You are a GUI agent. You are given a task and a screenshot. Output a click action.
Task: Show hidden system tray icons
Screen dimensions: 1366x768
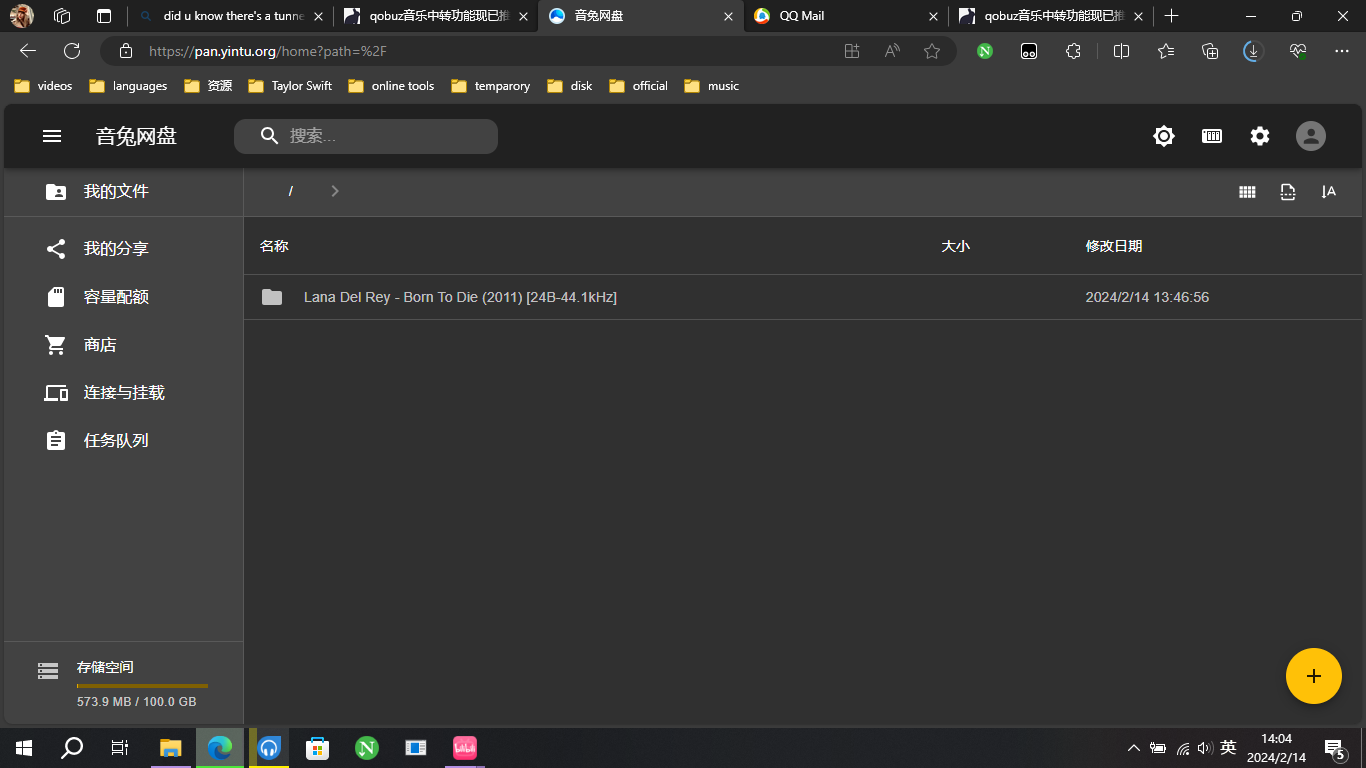(1133, 748)
